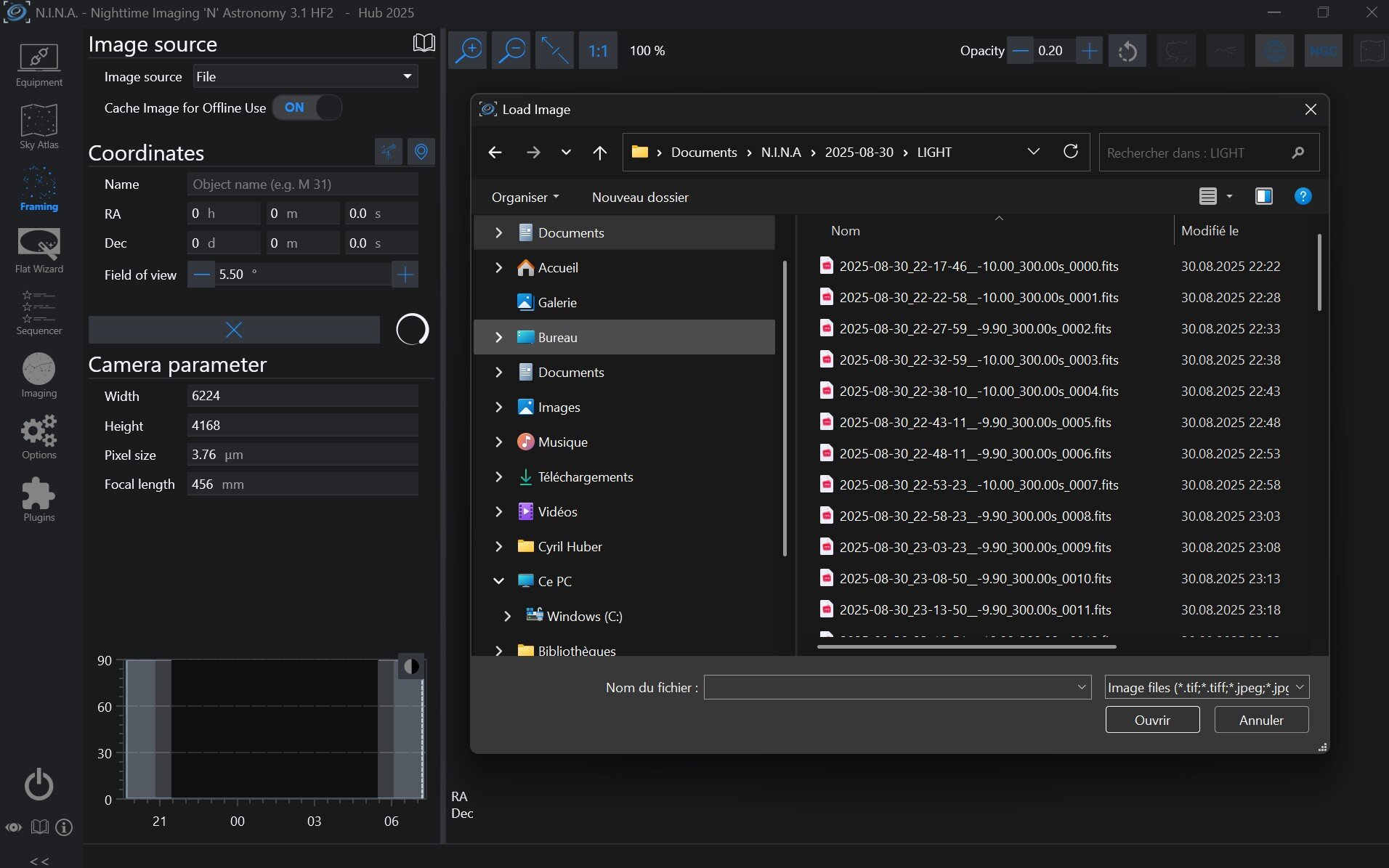Open the Sequencer tab

coord(39,312)
